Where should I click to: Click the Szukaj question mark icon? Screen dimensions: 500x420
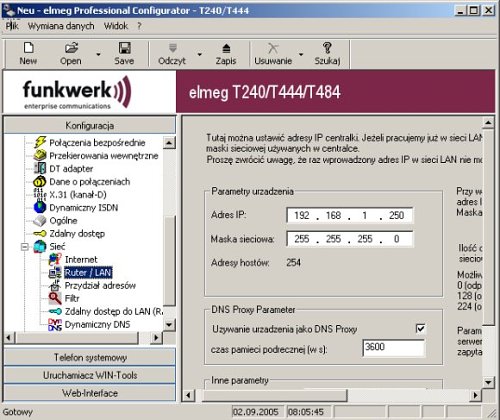point(327,48)
